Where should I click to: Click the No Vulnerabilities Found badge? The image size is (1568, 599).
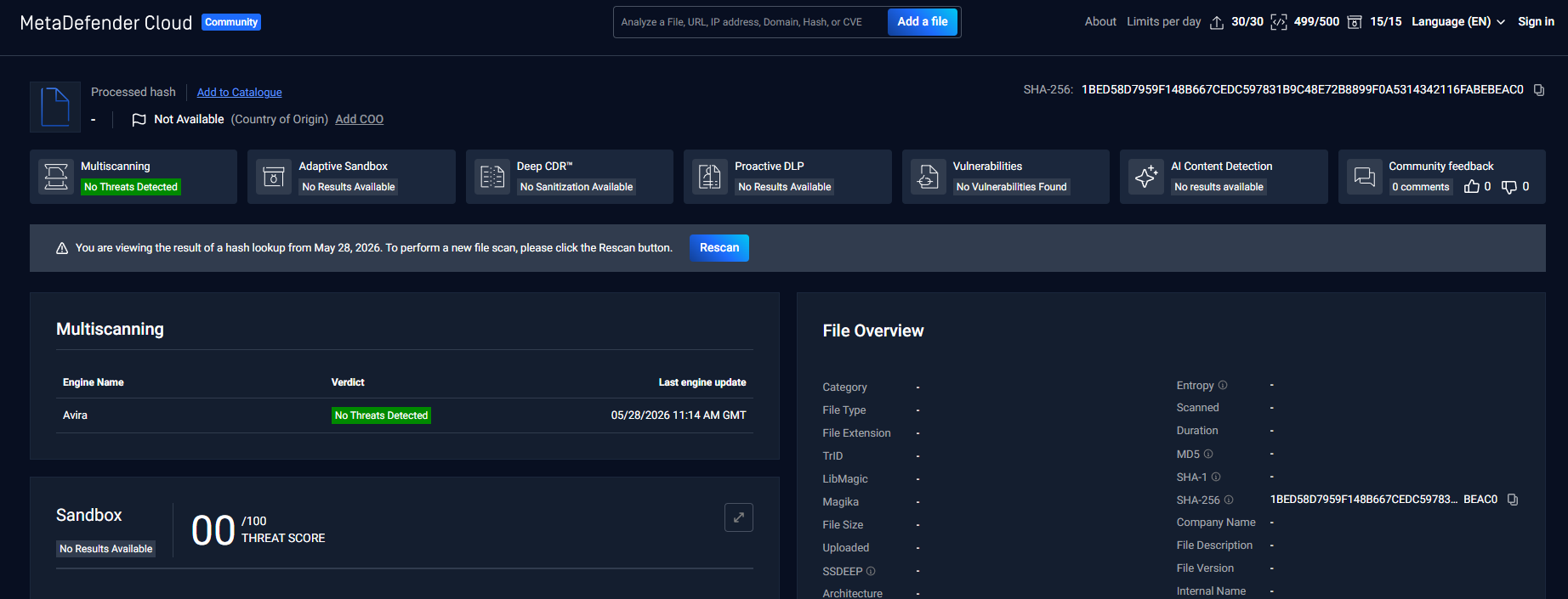[1011, 187]
